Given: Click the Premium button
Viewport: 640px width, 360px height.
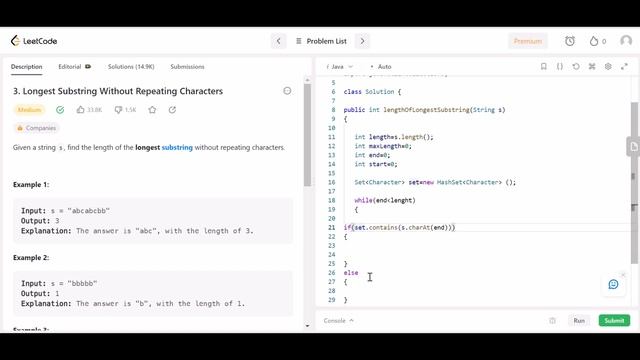Looking at the screenshot, I should [x=527, y=41].
